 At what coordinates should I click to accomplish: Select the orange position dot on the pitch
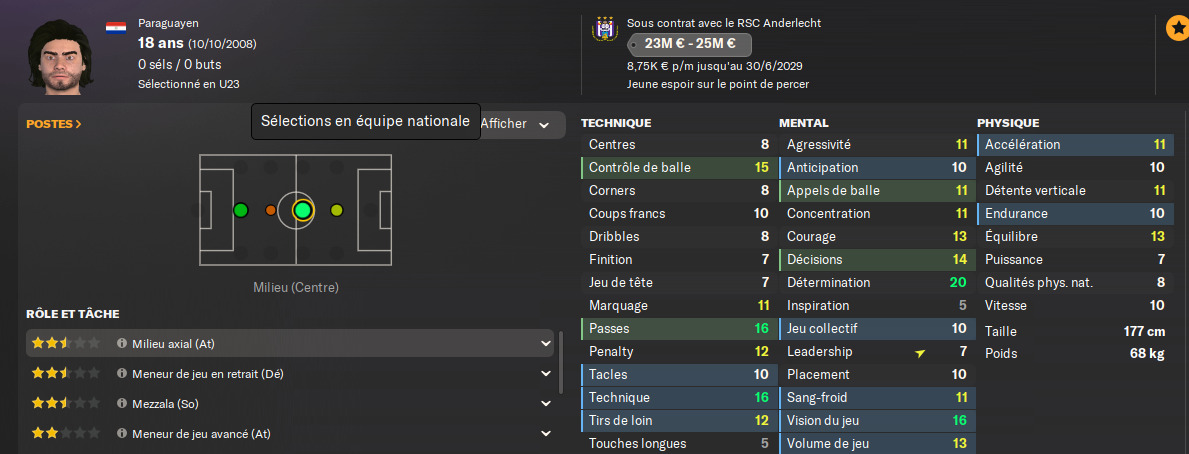tap(270, 210)
